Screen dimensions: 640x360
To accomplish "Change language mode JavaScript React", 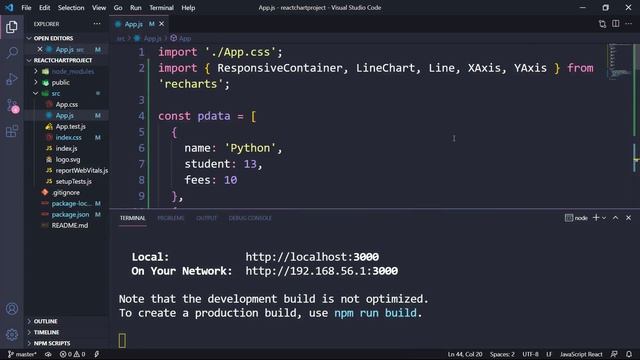I will coord(581,354).
